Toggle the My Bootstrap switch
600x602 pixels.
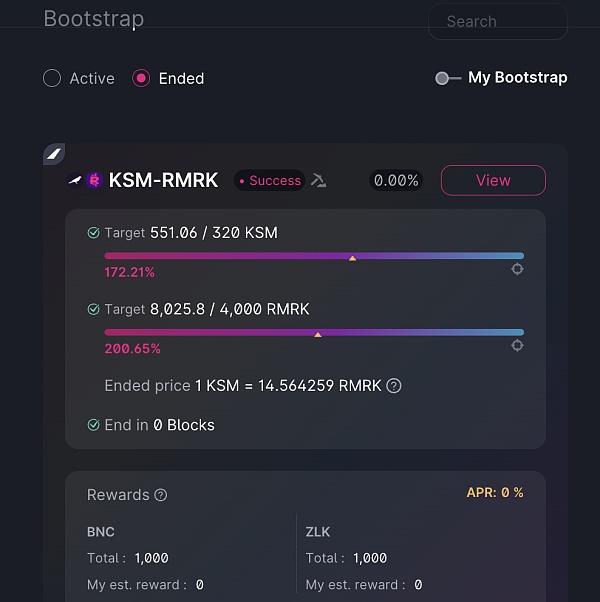click(x=448, y=78)
